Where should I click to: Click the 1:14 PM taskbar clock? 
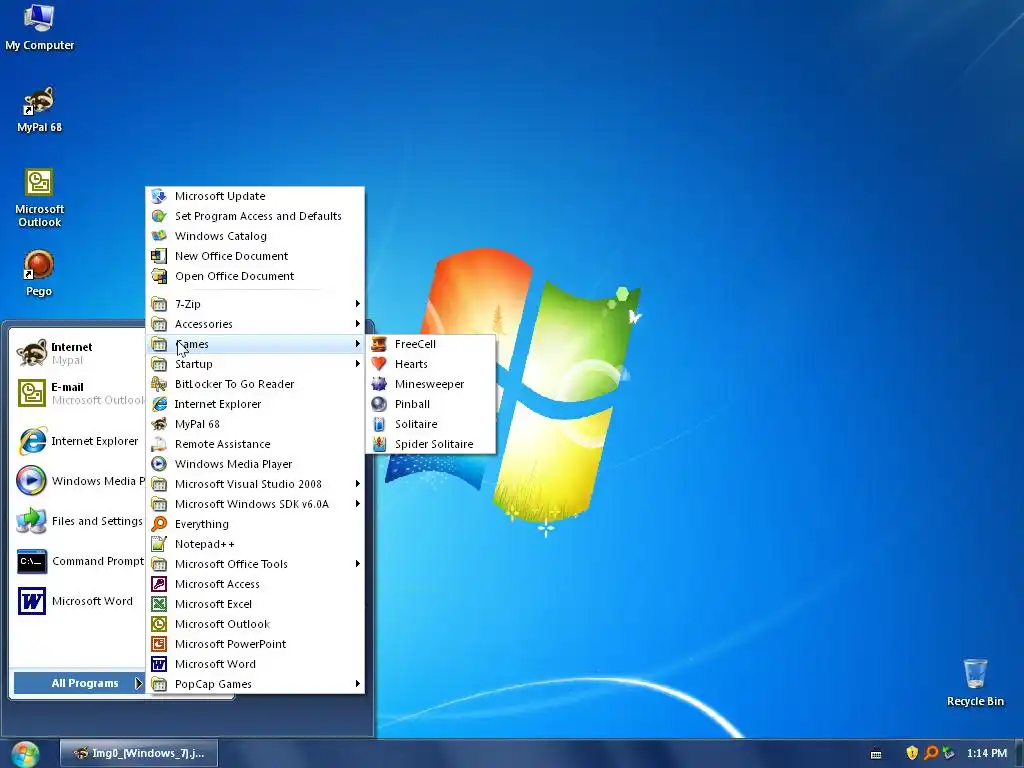click(986, 754)
